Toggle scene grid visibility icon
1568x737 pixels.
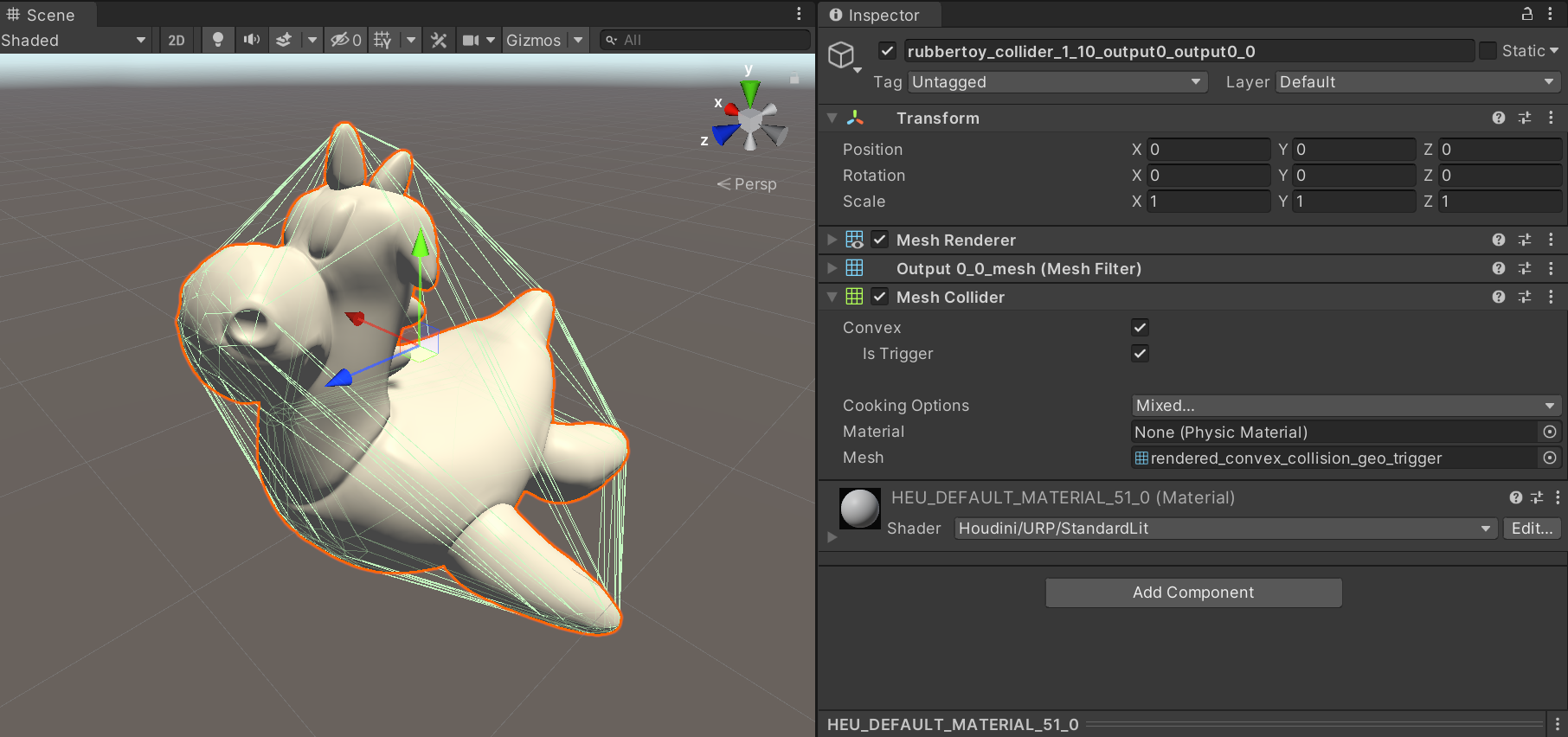click(x=382, y=40)
